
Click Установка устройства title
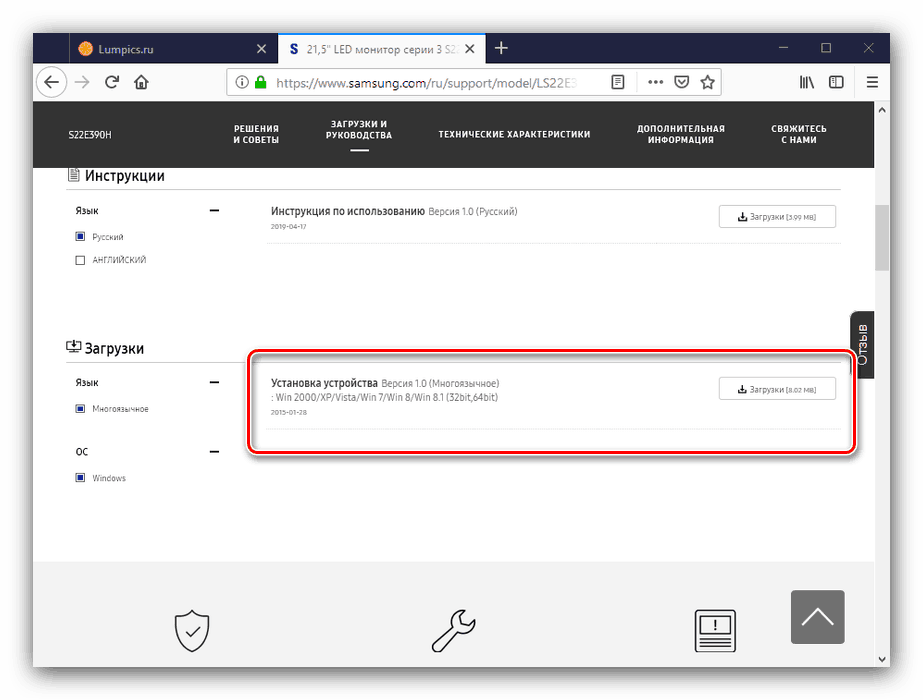324,383
